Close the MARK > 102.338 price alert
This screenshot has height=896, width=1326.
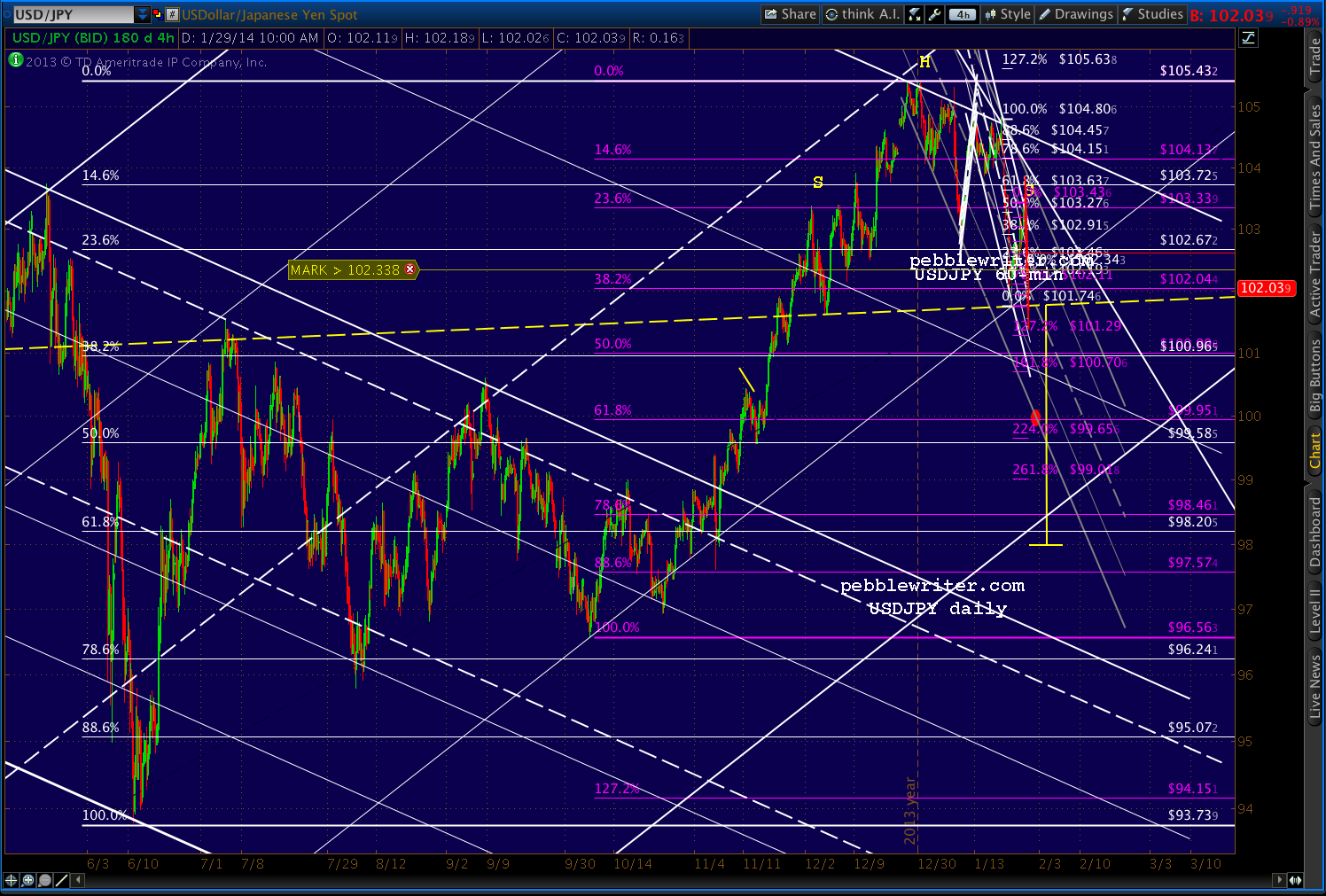pyautogui.click(x=409, y=269)
